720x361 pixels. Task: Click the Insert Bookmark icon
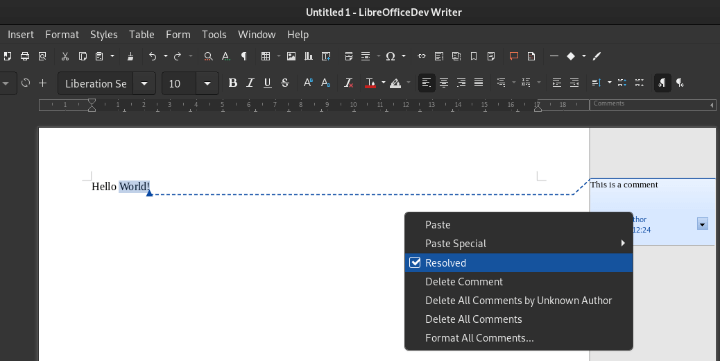(474, 56)
